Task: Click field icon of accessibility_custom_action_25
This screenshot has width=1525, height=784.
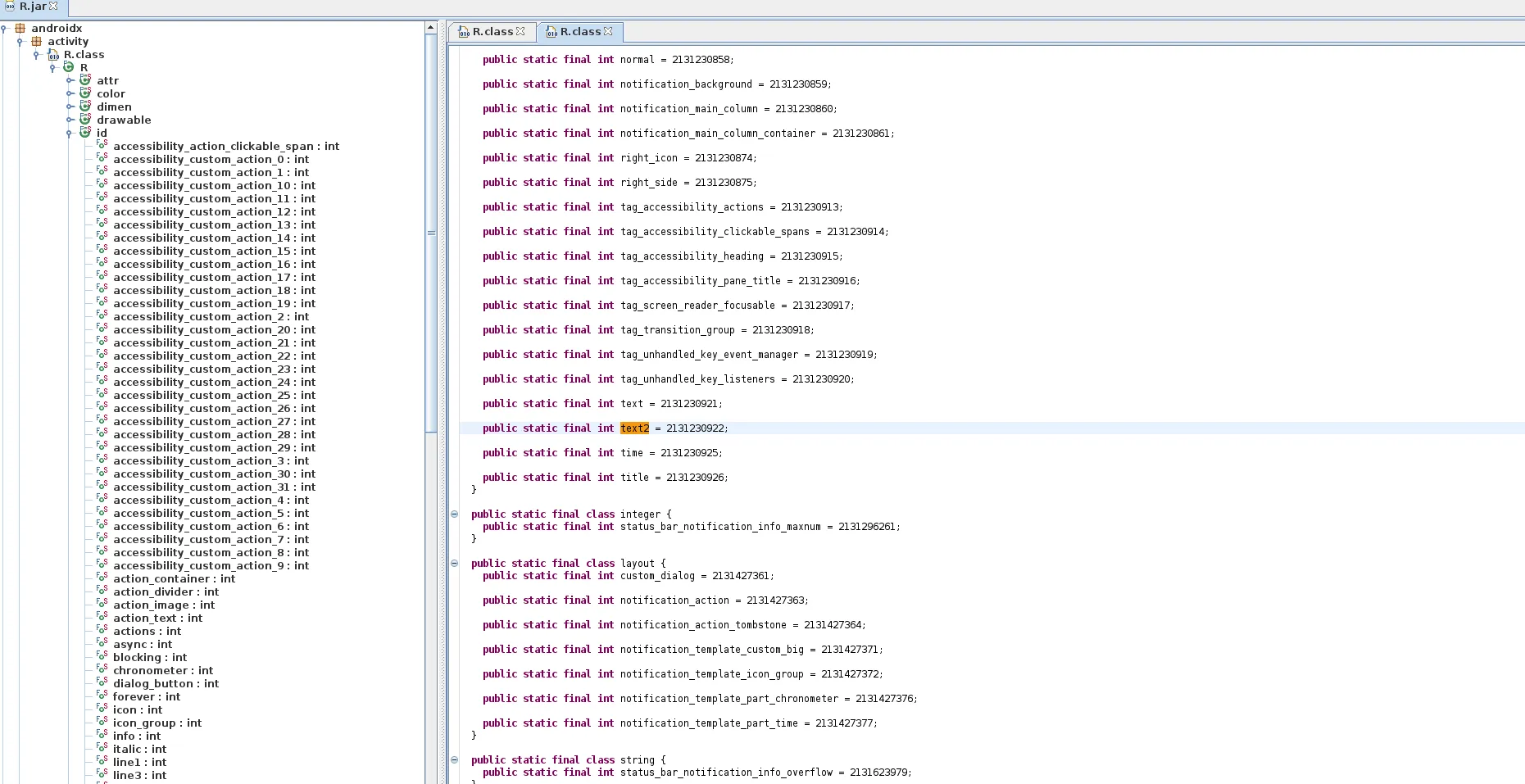Action: pos(102,394)
